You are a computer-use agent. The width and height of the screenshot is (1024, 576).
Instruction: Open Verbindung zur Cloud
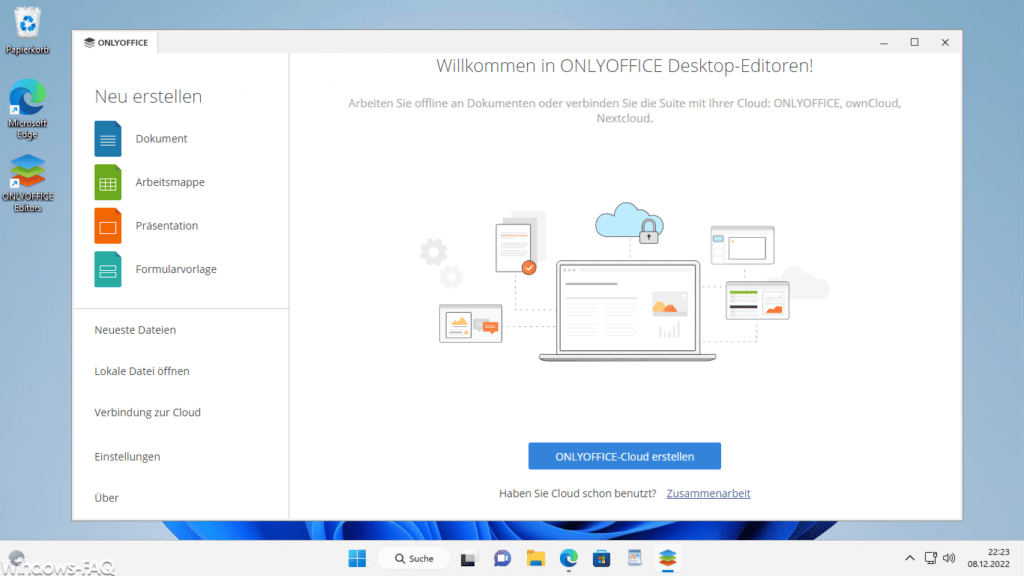pyautogui.click(x=148, y=412)
